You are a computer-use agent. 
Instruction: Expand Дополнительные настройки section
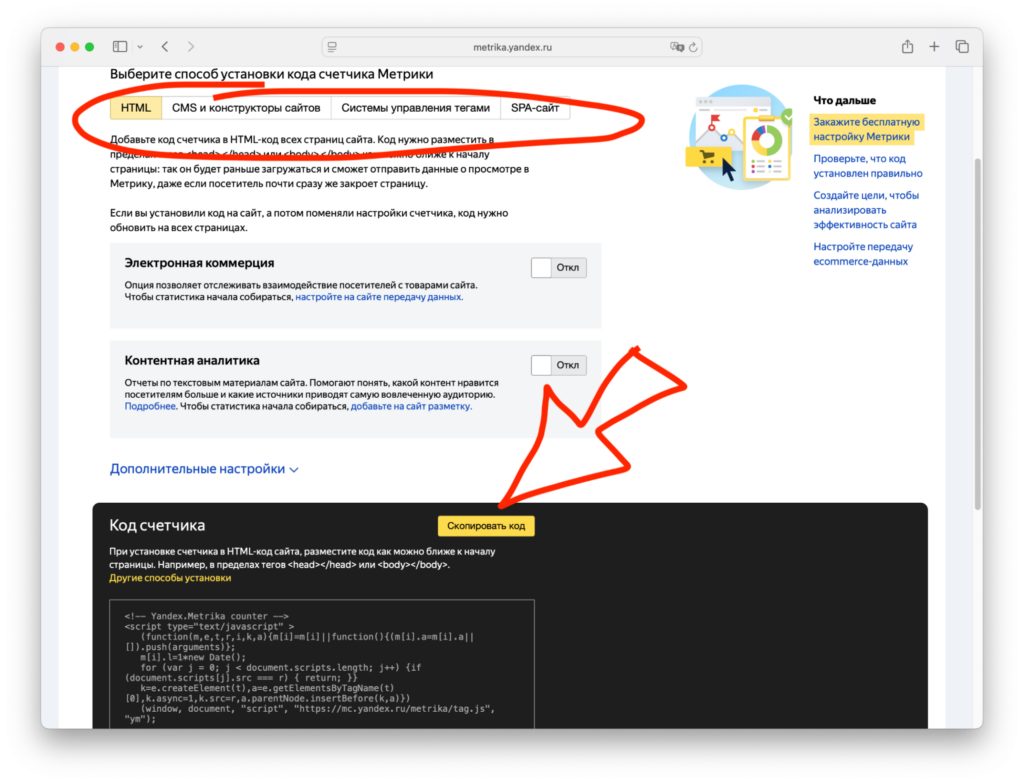(204, 469)
